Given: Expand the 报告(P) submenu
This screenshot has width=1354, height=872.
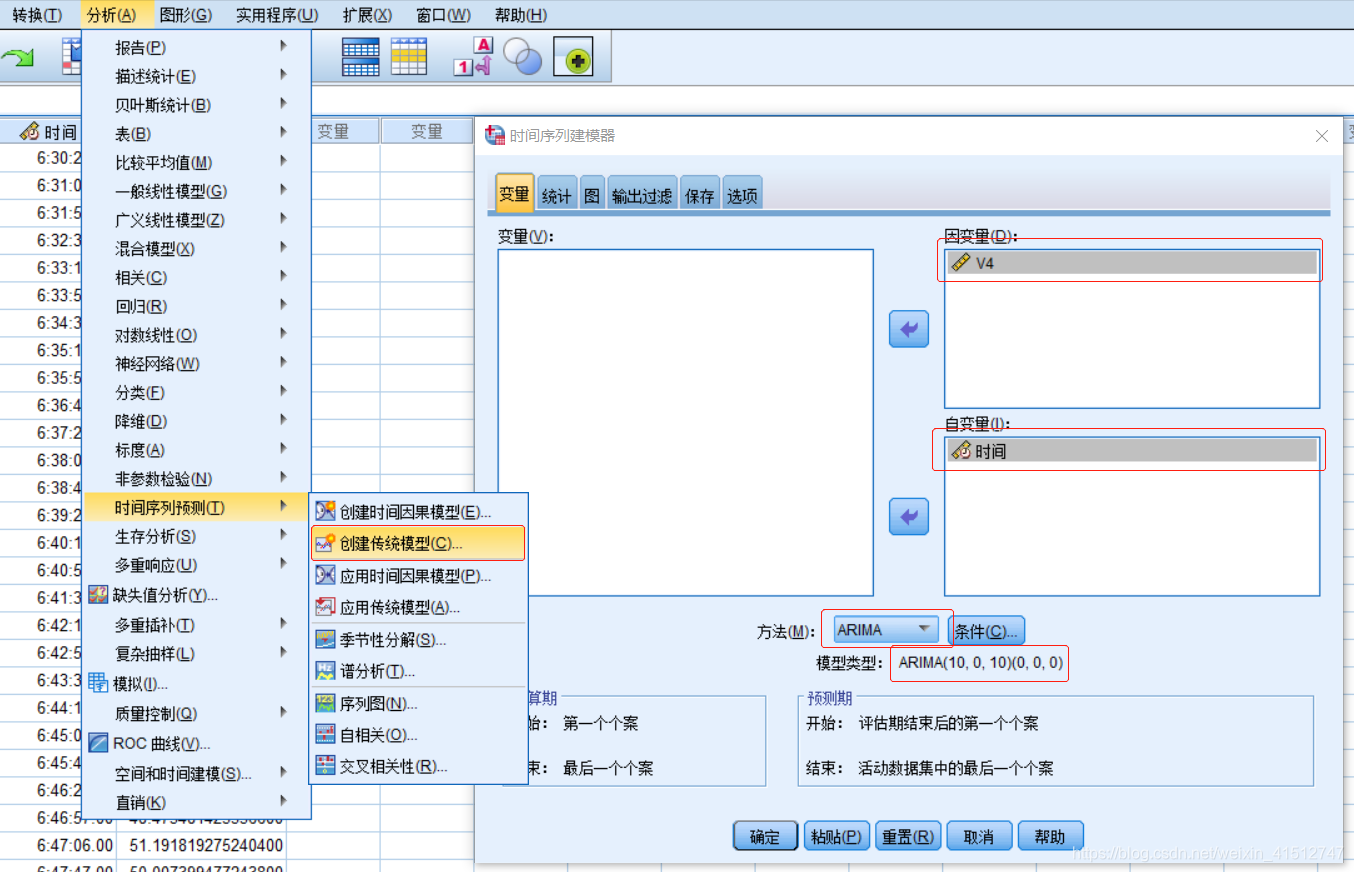Looking at the screenshot, I should [197, 47].
